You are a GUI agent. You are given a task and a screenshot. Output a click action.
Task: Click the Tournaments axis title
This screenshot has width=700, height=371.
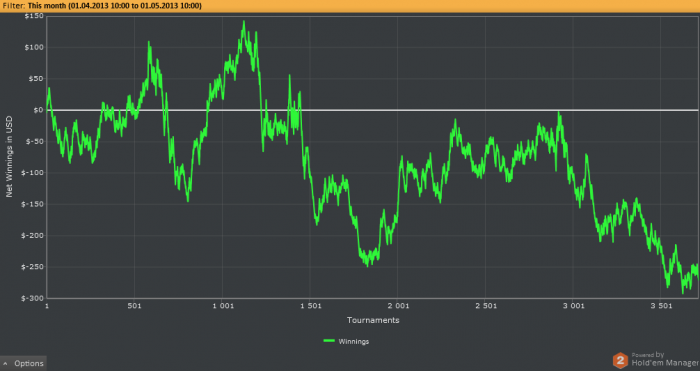pos(373,320)
